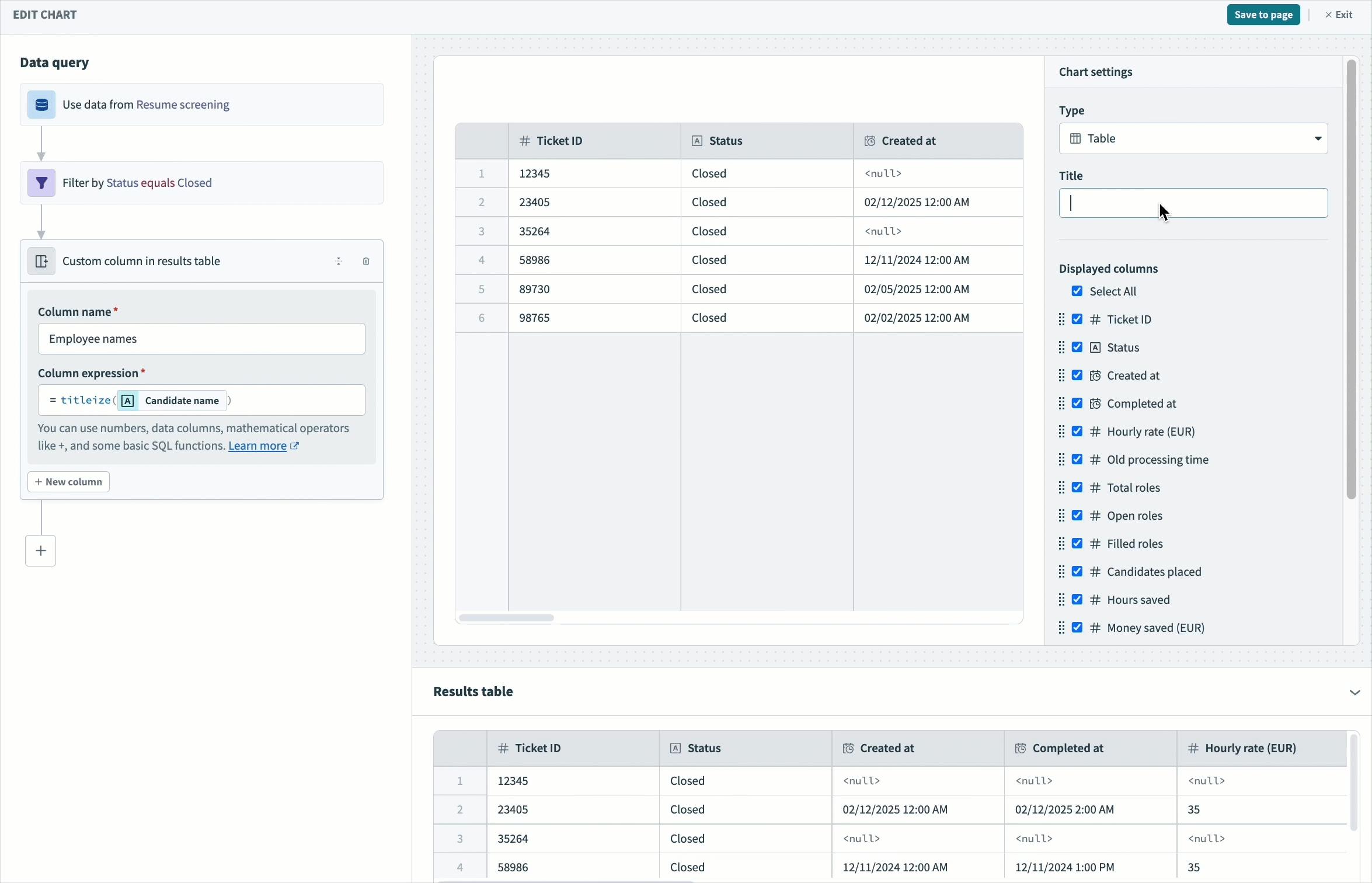Click the plus icon to add a query step
The image size is (1372, 883).
click(x=40, y=551)
